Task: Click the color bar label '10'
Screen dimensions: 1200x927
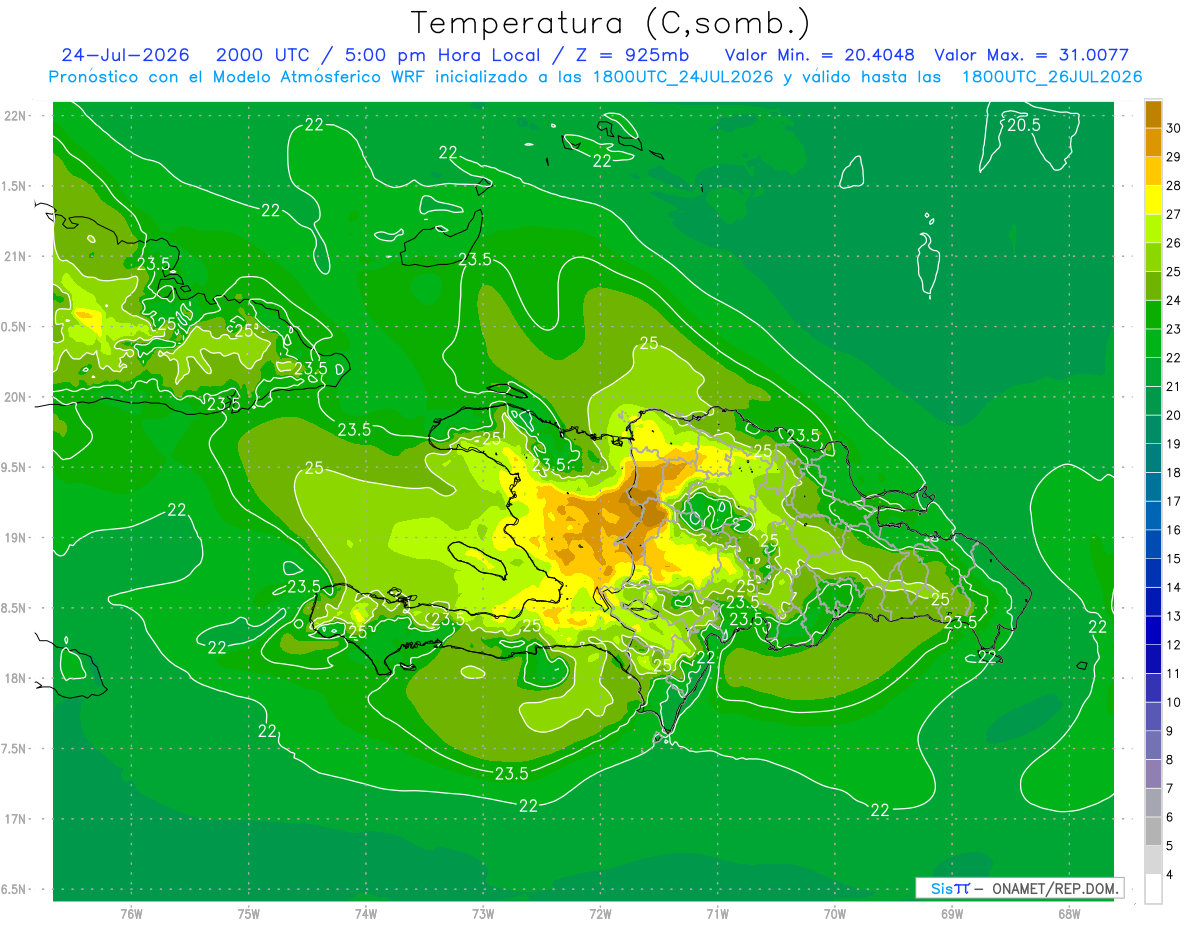Action: [x=1174, y=702]
